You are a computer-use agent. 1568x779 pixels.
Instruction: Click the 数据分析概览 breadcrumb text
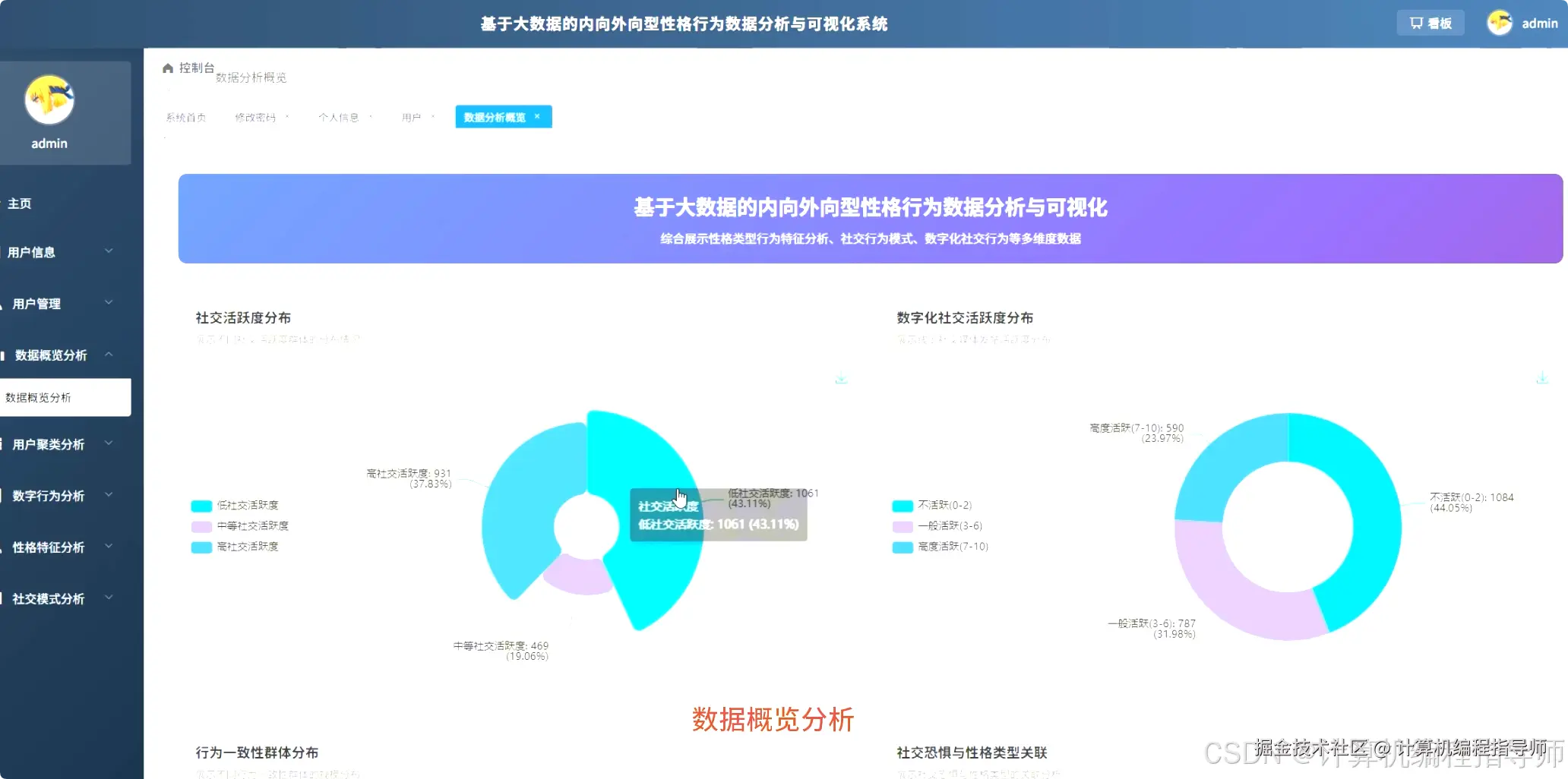tap(251, 77)
